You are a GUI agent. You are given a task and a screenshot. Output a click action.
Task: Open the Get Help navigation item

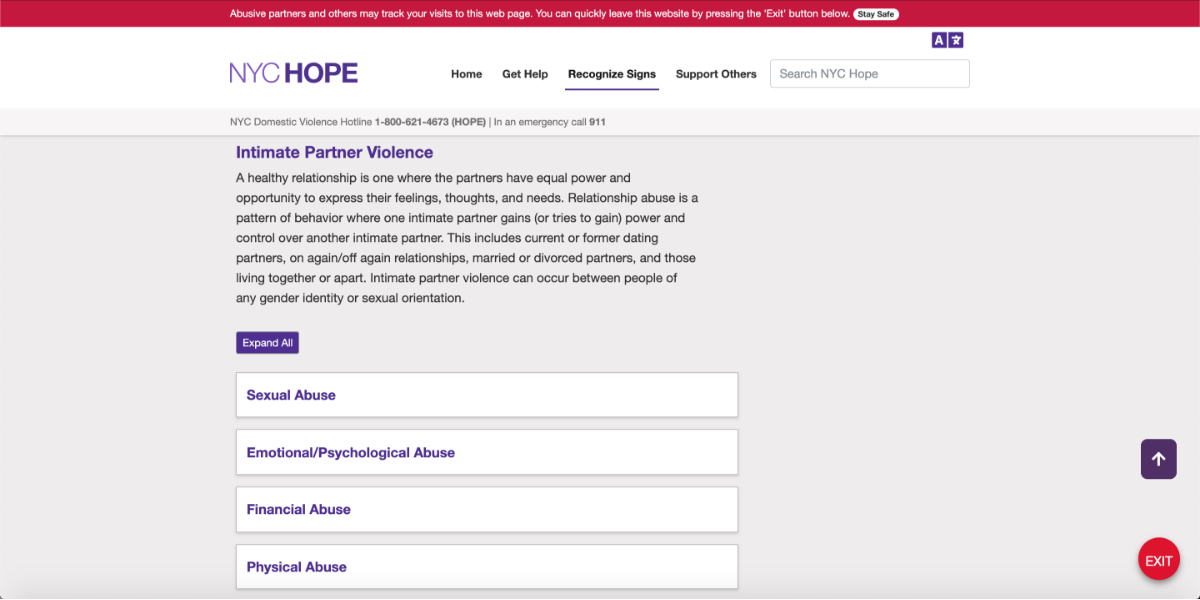coord(525,73)
